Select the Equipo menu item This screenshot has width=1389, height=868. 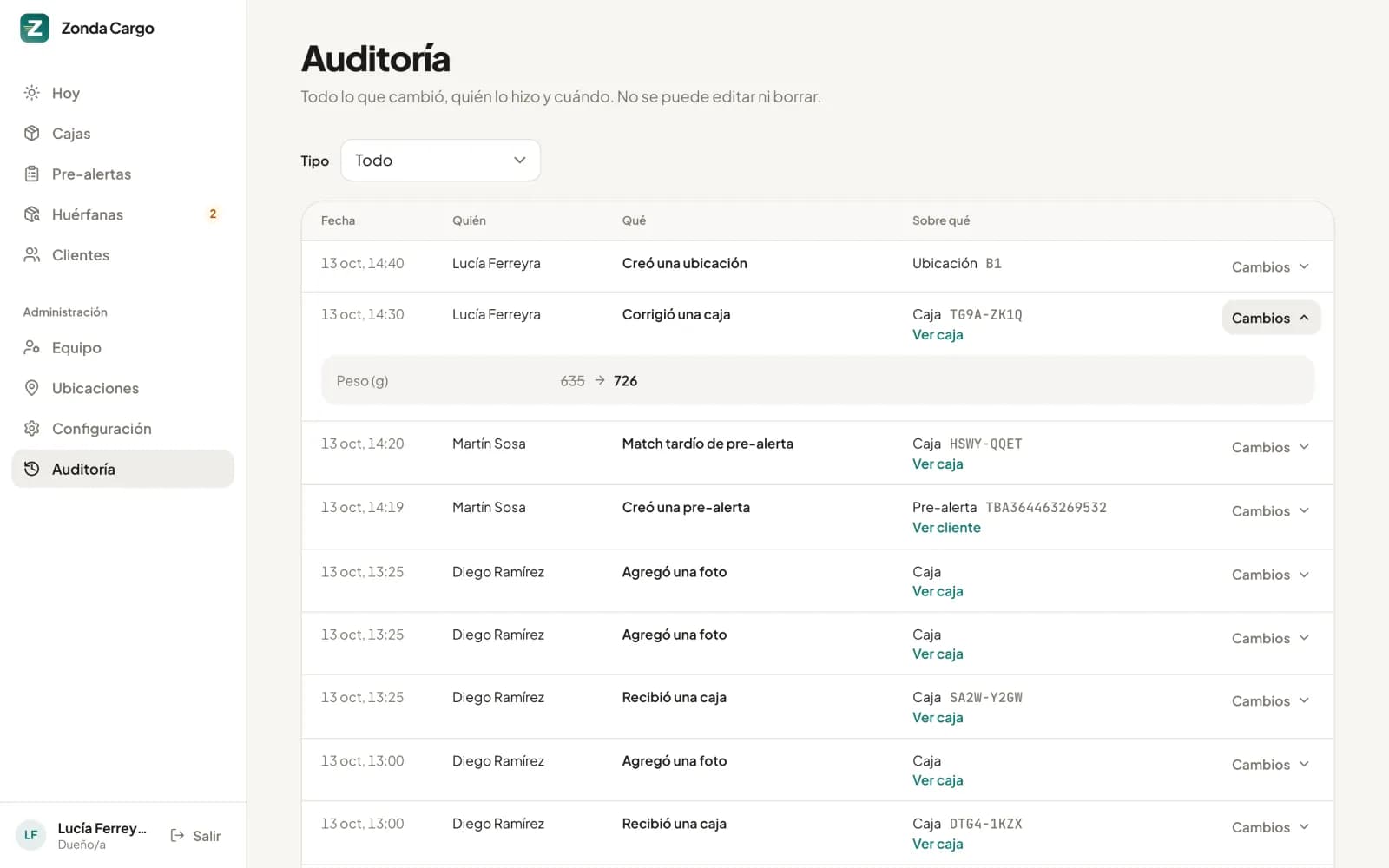point(122,347)
